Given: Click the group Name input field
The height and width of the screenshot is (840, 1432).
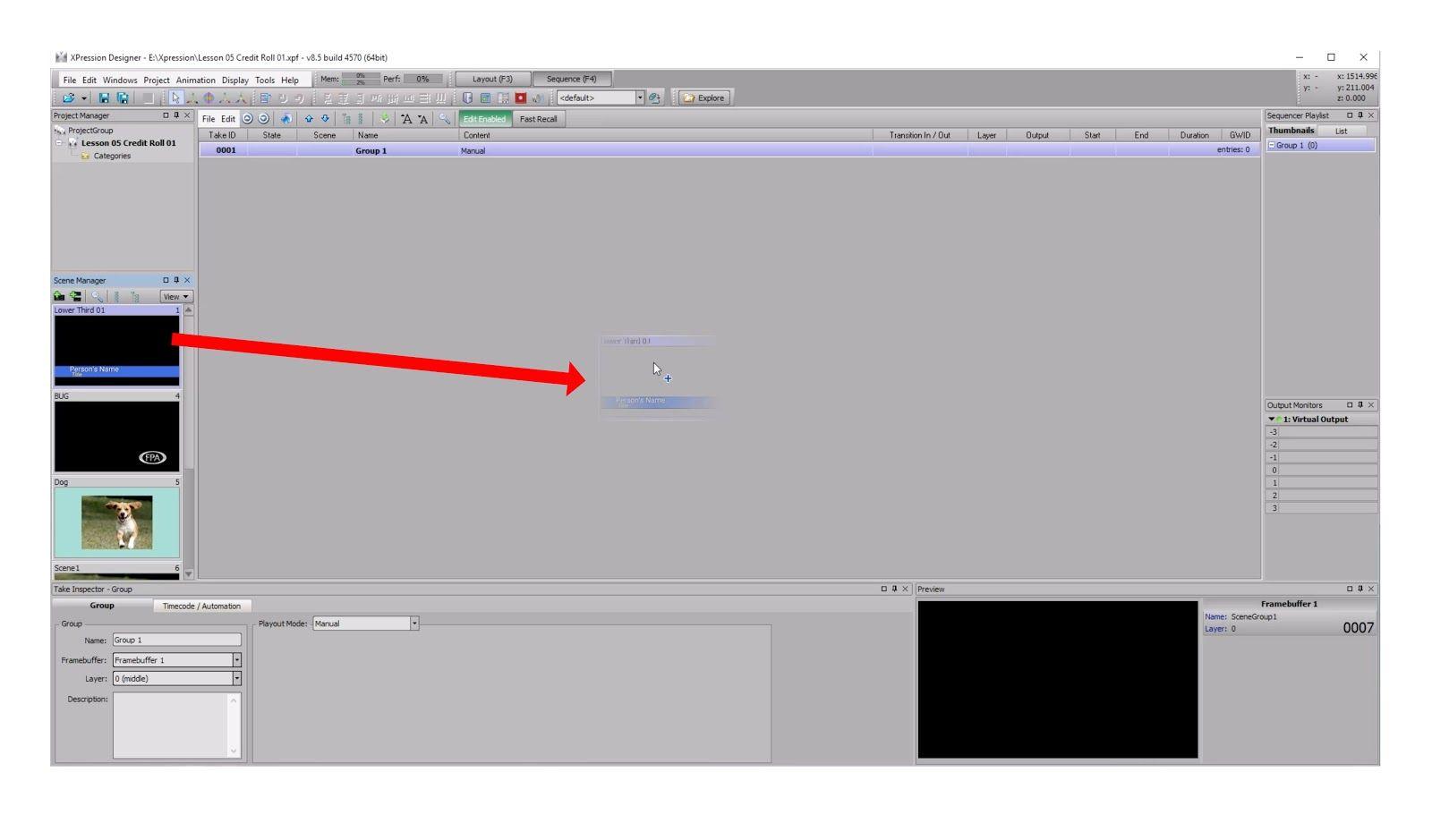Looking at the screenshot, I should tap(177, 640).
